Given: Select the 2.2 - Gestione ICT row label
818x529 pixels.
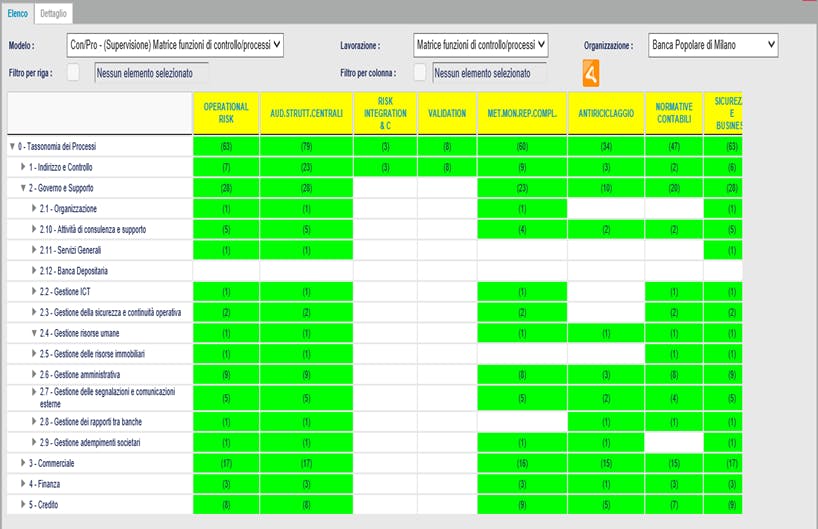Looking at the screenshot, I should pos(65,292).
